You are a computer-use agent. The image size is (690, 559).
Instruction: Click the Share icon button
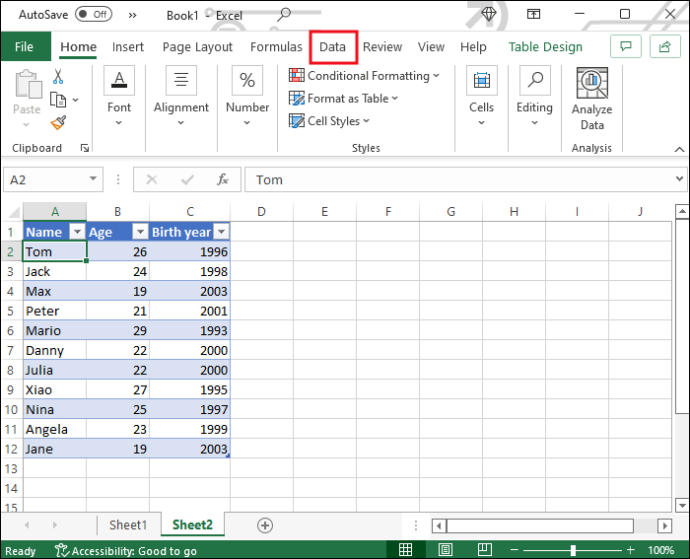pos(664,46)
